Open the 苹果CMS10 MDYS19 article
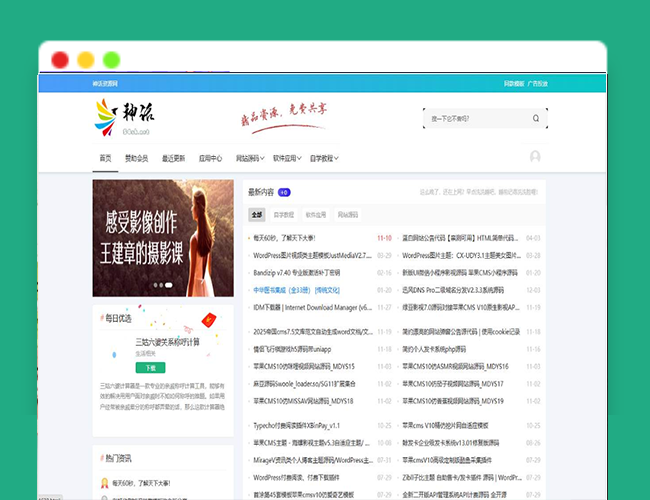The width and height of the screenshot is (650, 500). click(453, 401)
